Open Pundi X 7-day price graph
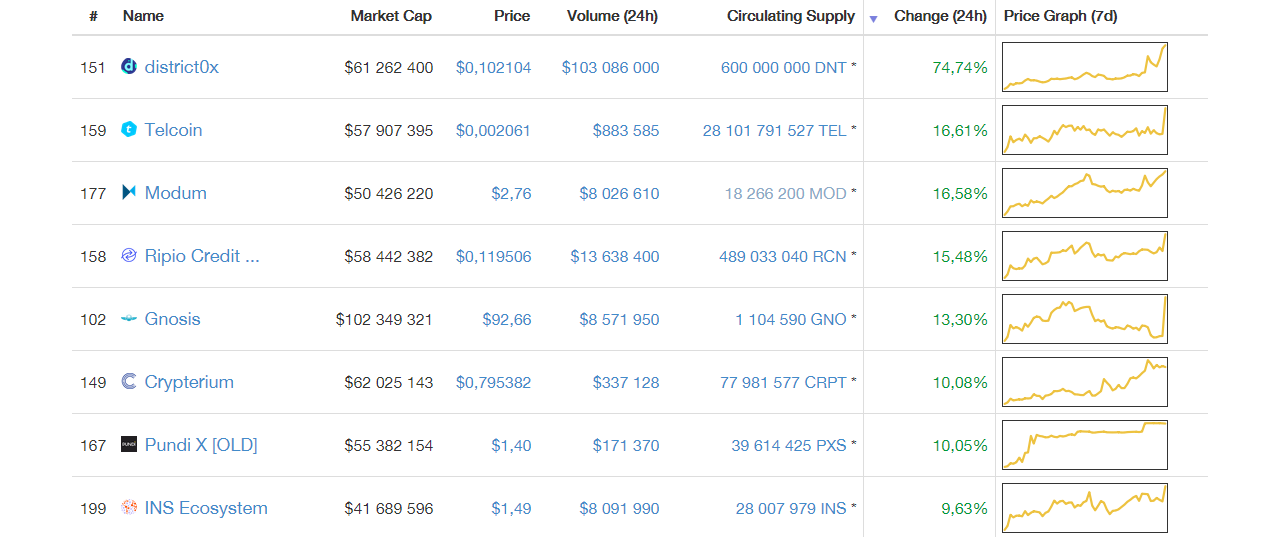This screenshot has height=537, width=1285. (1085, 445)
